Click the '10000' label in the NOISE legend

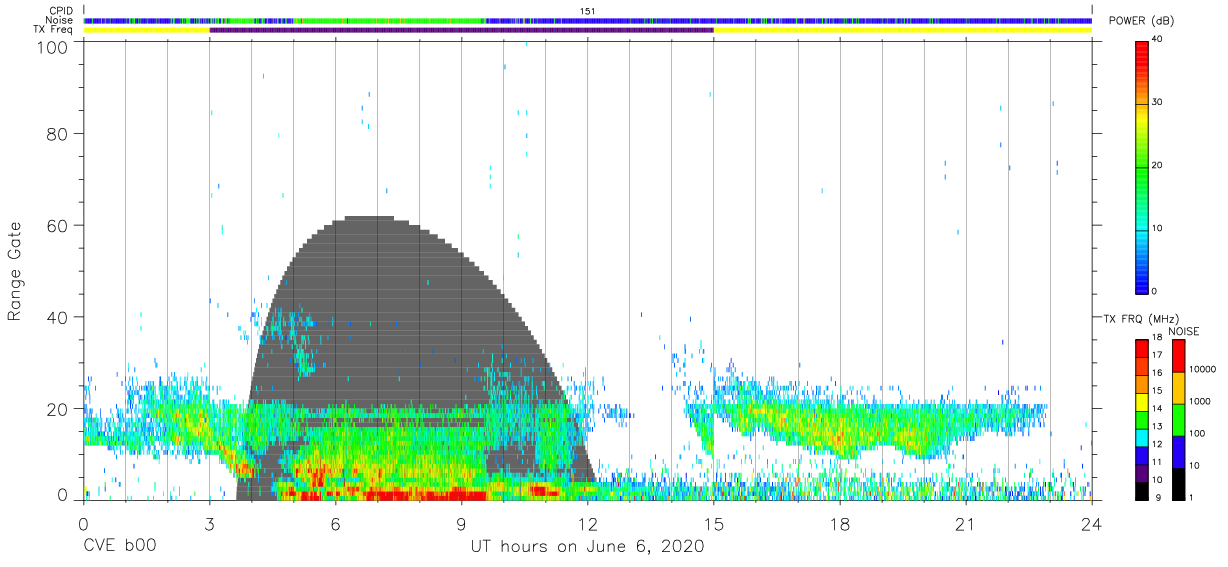pos(1203,369)
